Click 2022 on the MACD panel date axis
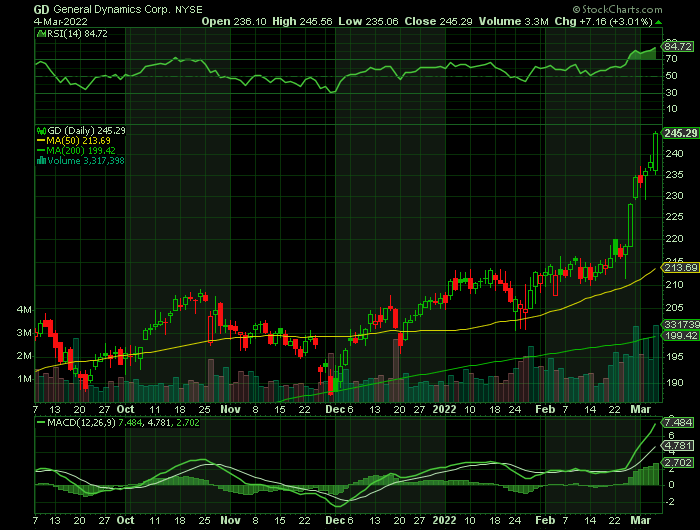This screenshot has width=700, height=530. click(445, 520)
